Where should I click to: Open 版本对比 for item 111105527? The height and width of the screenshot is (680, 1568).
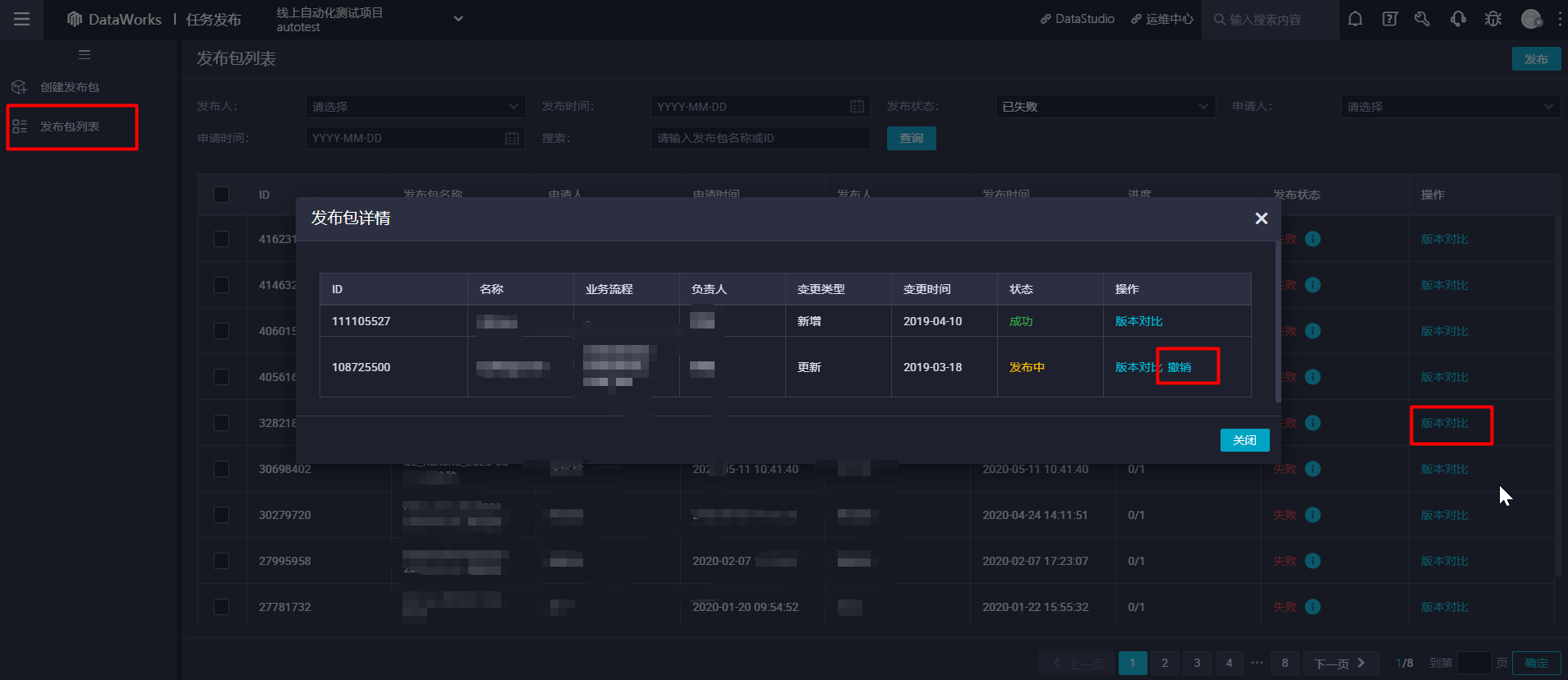(x=1138, y=321)
